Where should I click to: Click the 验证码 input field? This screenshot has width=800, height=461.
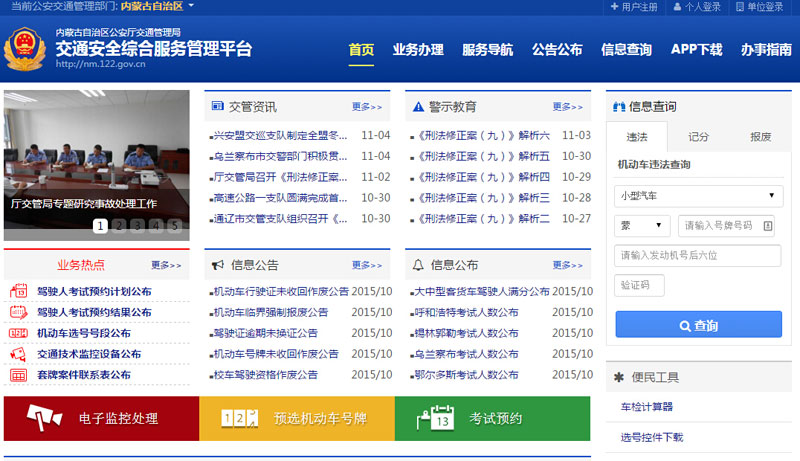639,285
